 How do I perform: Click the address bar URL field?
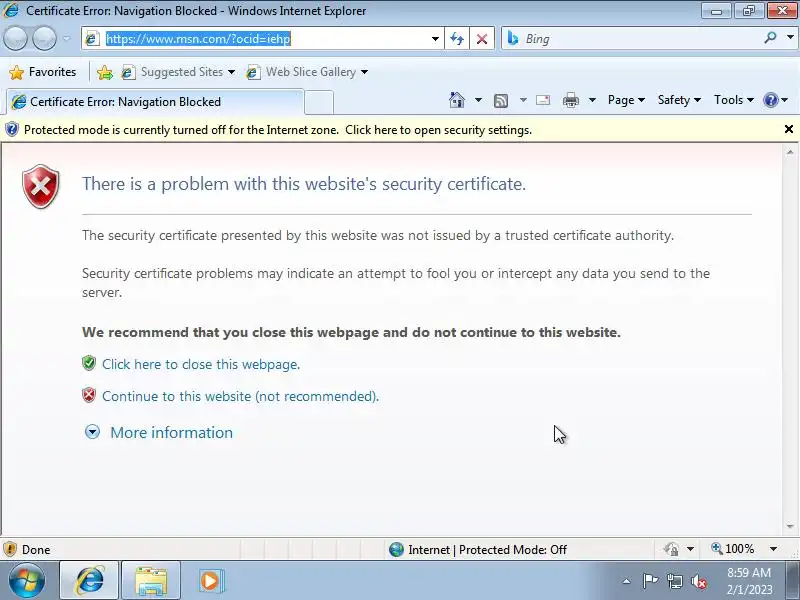[261, 39]
